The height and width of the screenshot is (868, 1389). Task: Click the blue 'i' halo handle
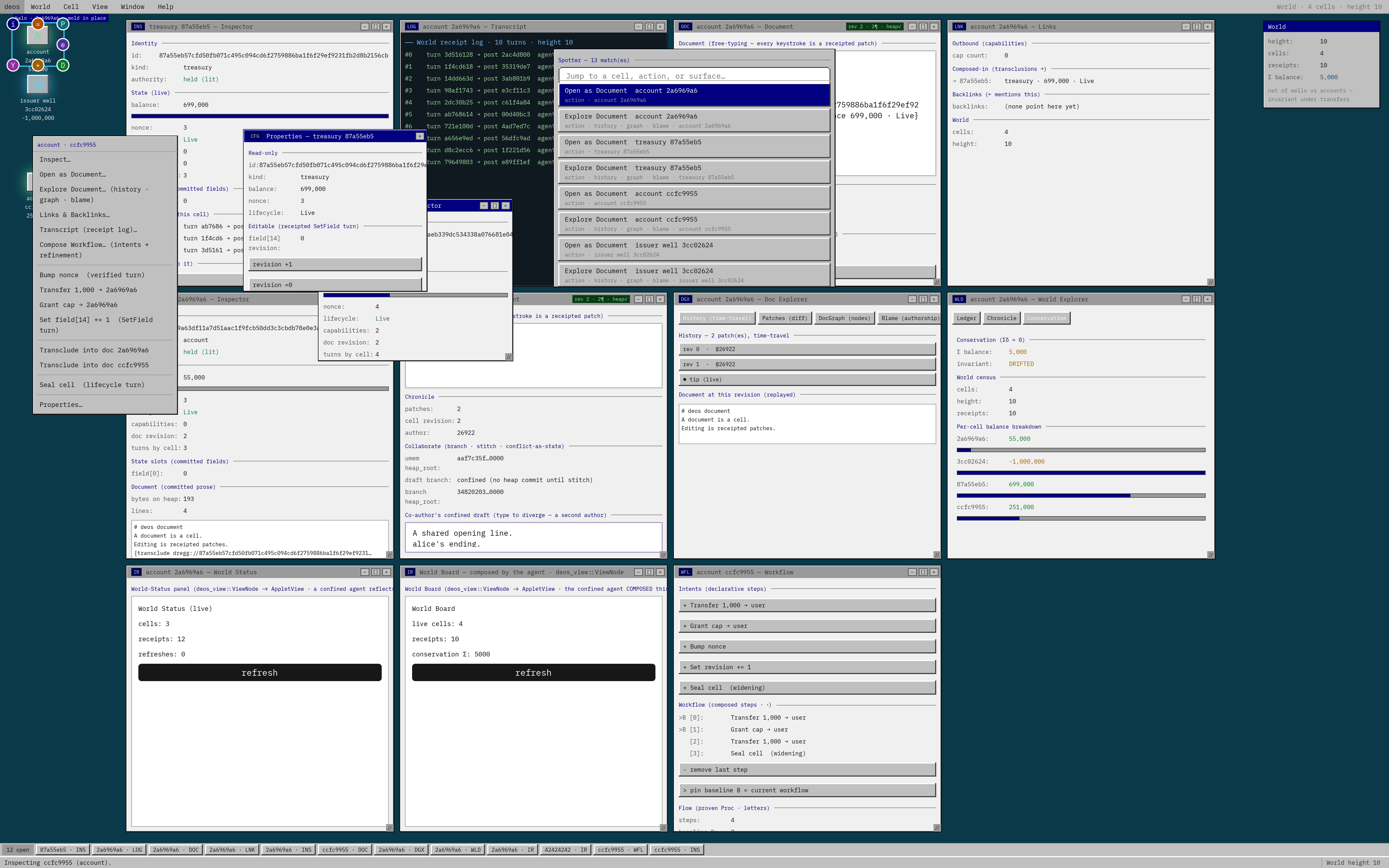pyautogui.click(x=13, y=24)
